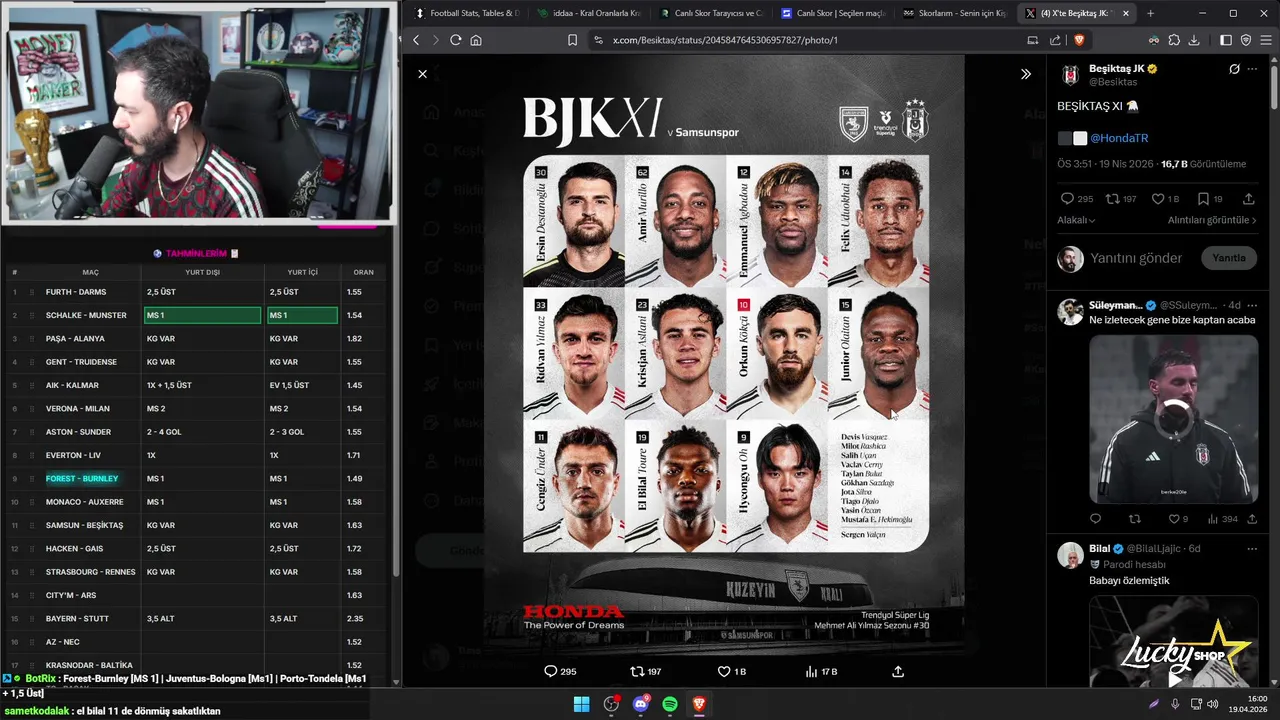
Task: Click the reply count icon in side panel
Action: [x=1067, y=199]
